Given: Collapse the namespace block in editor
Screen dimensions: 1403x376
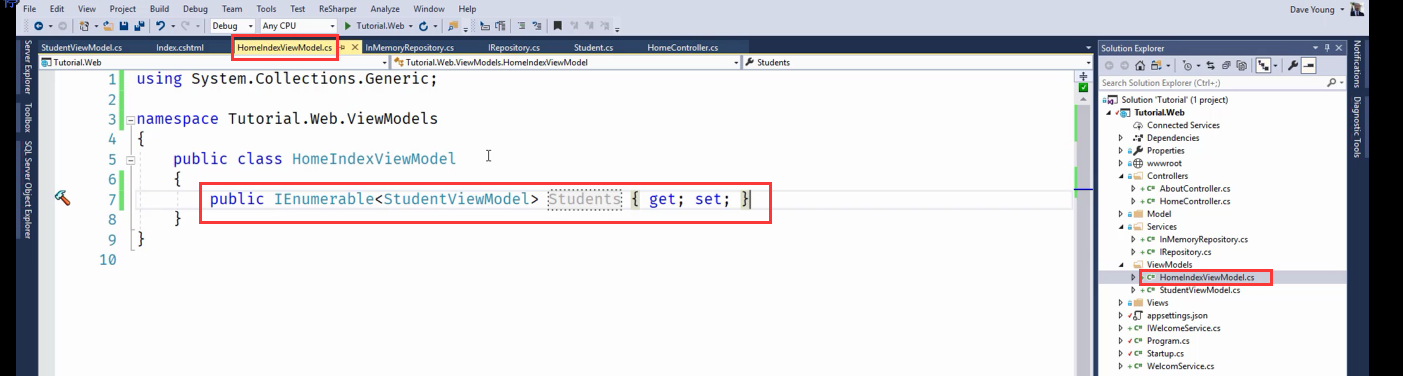Looking at the screenshot, I should pyautogui.click(x=130, y=120).
